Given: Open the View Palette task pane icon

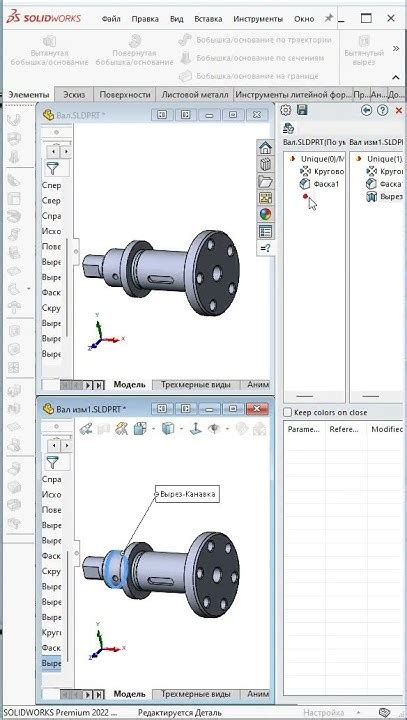Looking at the screenshot, I should coord(265,198).
